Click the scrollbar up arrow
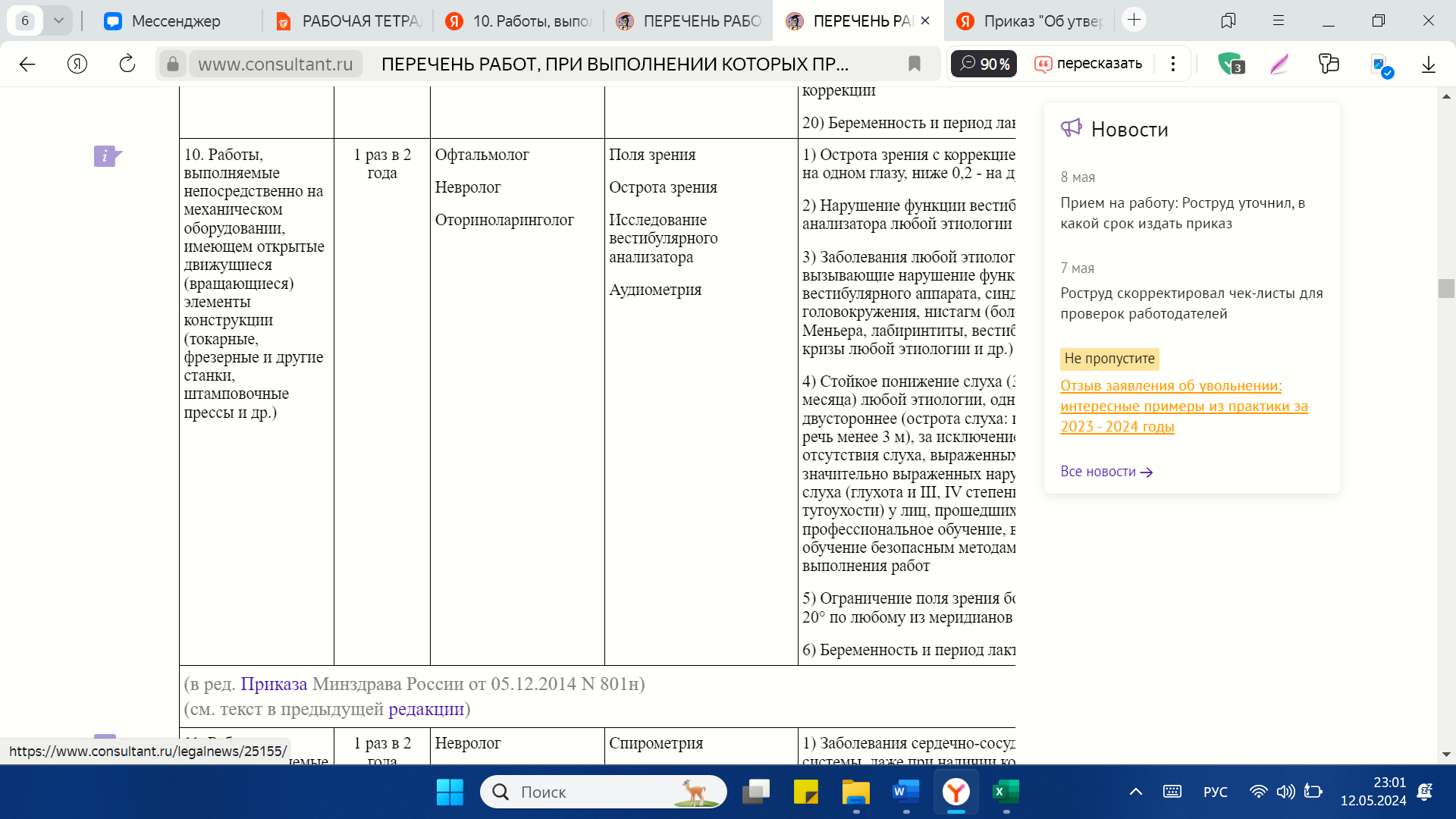Image resolution: width=1456 pixels, height=819 pixels. point(1446,96)
